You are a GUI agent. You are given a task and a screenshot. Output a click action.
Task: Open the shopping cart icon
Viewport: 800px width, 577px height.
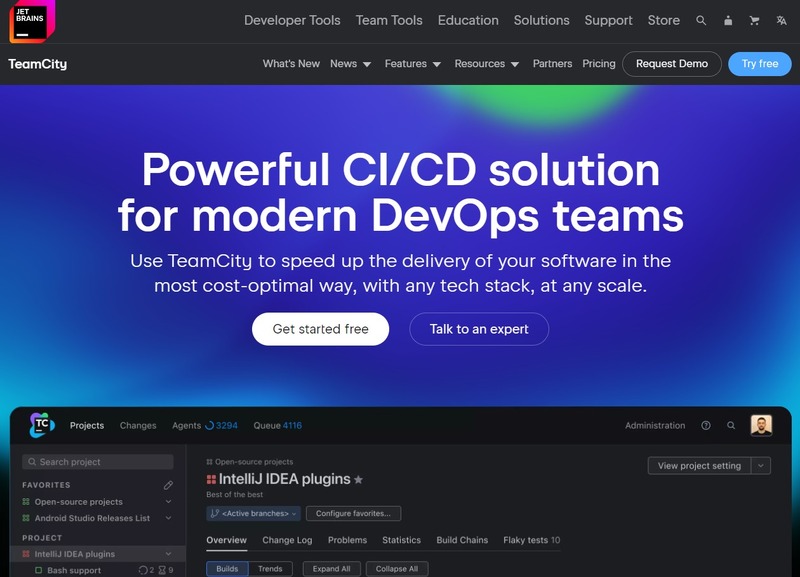[754, 20]
